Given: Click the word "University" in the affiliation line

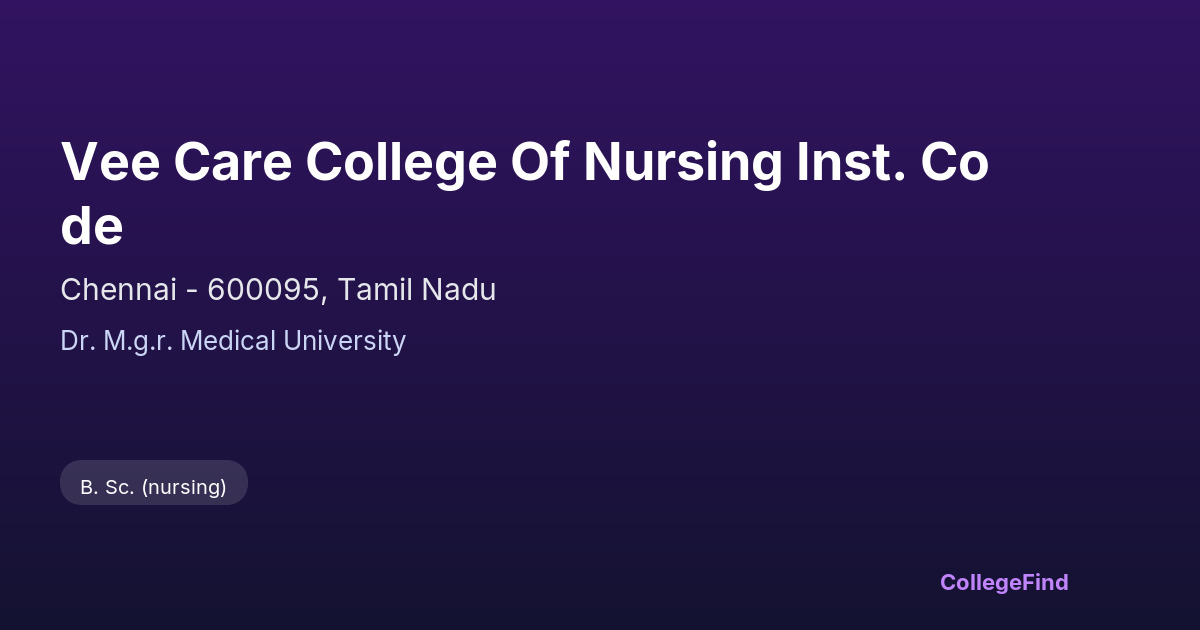Looking at the screenshot, I should click(345, 341).
